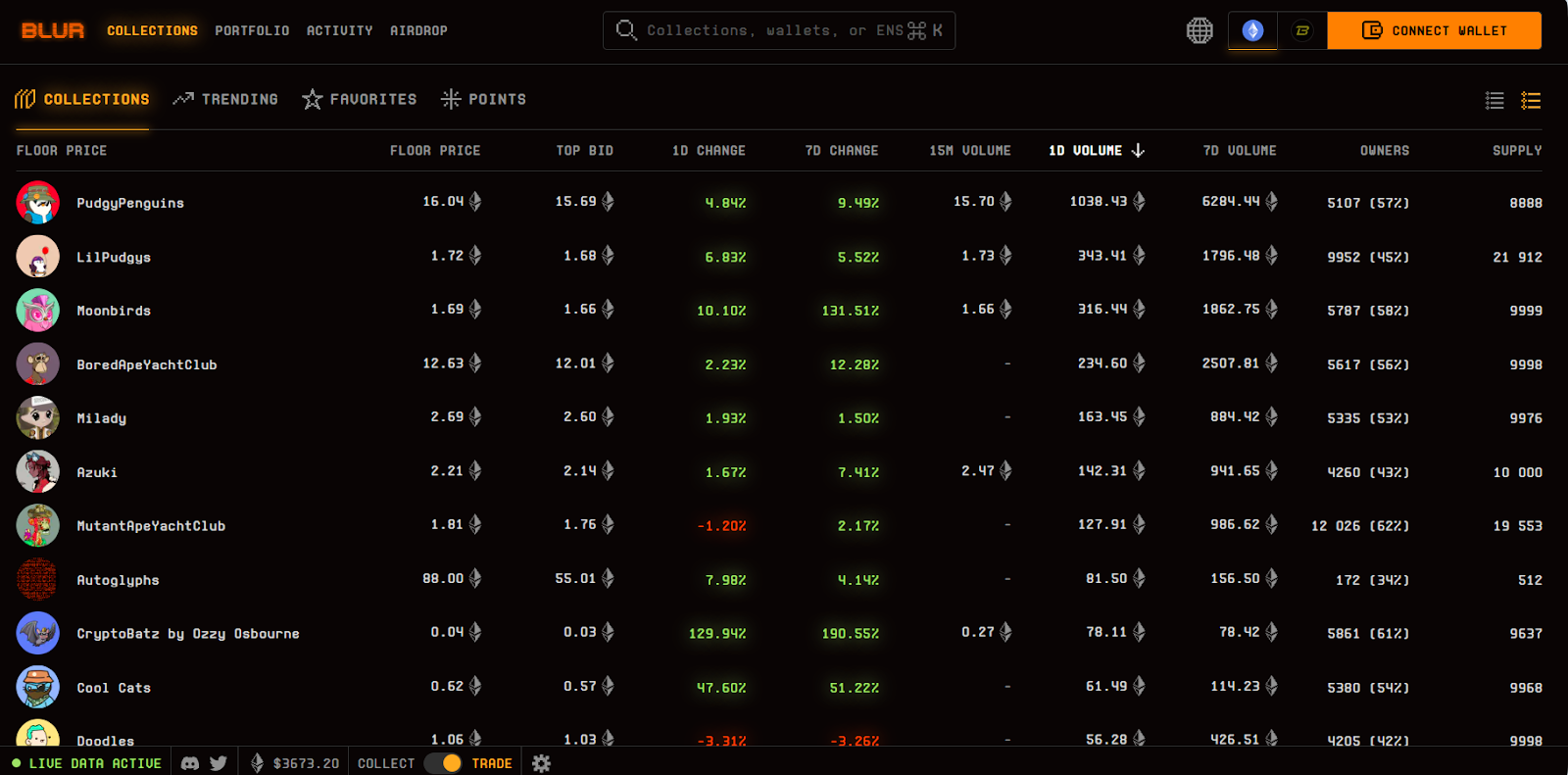Open Portfolio in top navigation
The width and height of the screenshot is (1568, 775).
pyautogui.click(x=252, y=30)
